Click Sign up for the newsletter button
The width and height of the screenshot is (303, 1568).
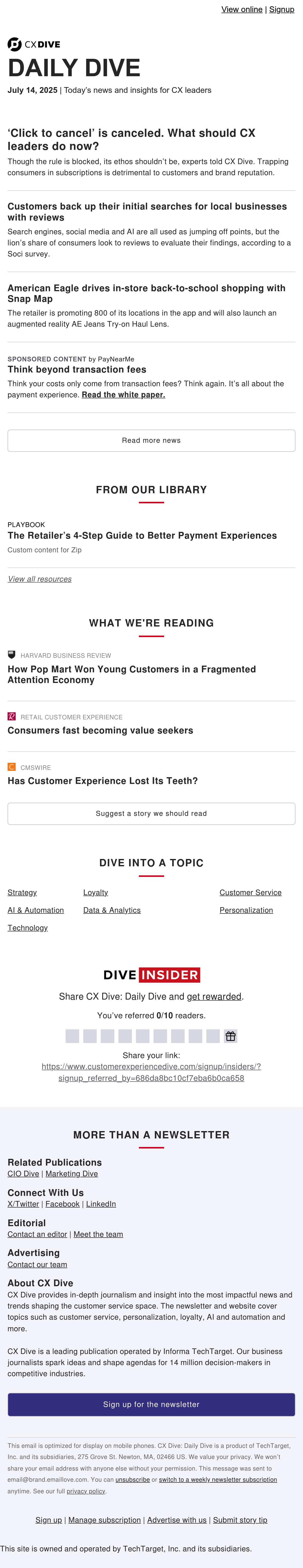point(151,1404)
